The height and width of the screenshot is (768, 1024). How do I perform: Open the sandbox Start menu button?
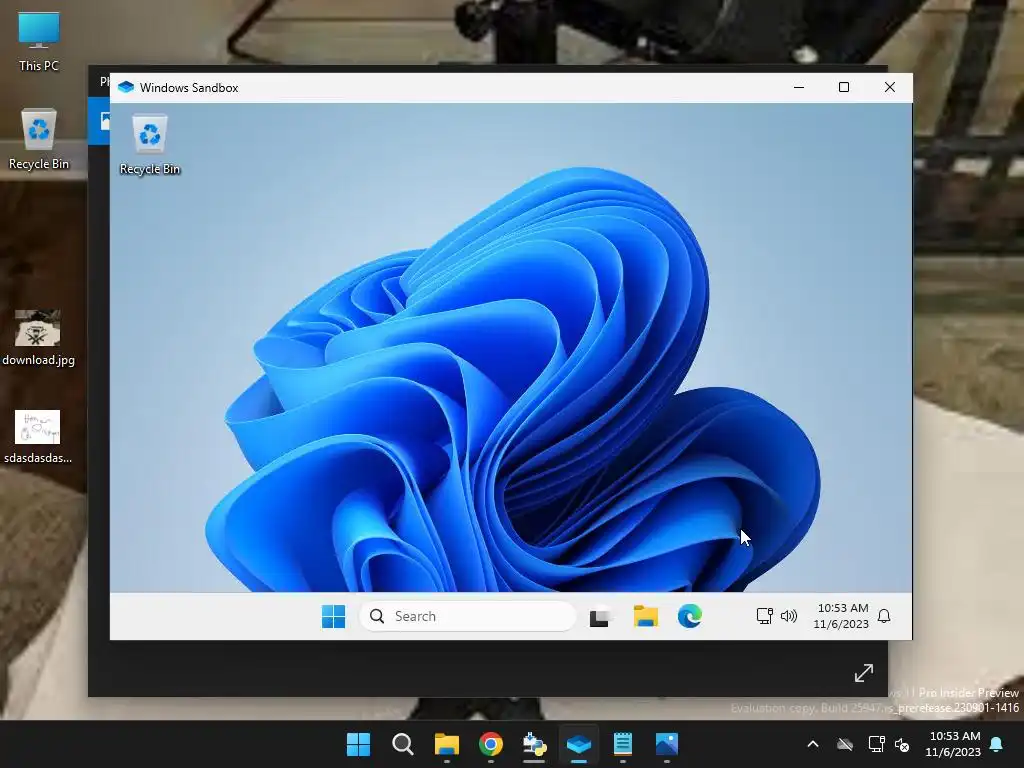(x=333, y=616)
